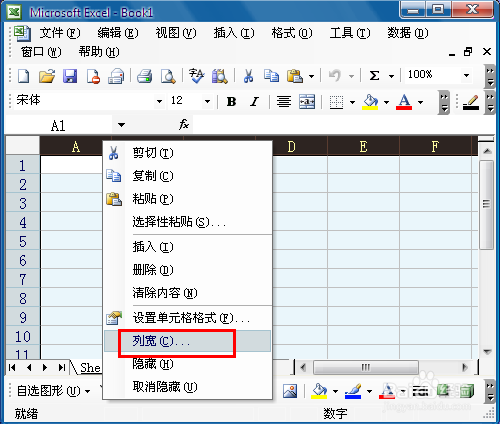The height and width of the screenshot is (424, 500).
Task: Click the Excel workbook icon in menu bar
Action: coord(22,33)
